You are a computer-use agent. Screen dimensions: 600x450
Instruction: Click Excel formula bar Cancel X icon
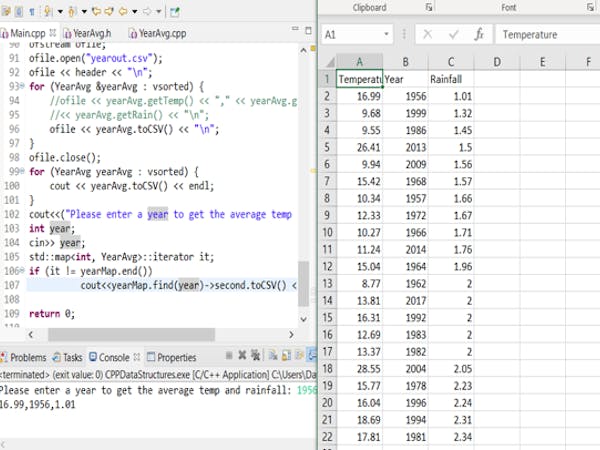click(x=428, y=35)
